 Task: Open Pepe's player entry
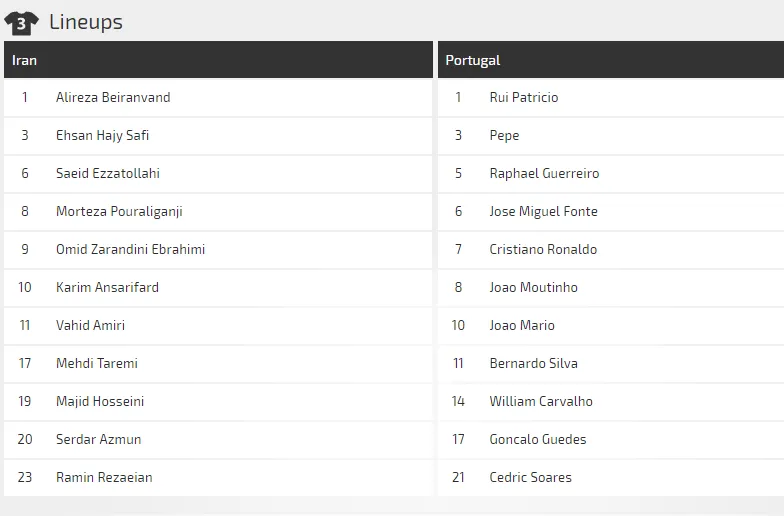[504, 135]
